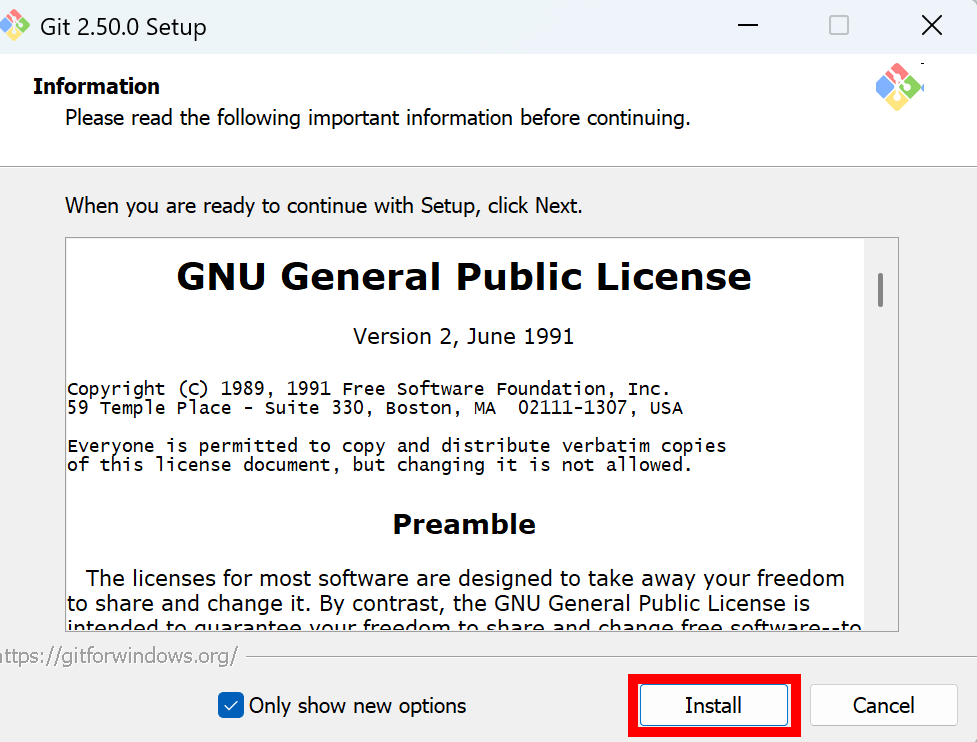The height and width of the screenshot is (742, 977).
Task: Click the "Information" page title
Action: click(97, 87)
